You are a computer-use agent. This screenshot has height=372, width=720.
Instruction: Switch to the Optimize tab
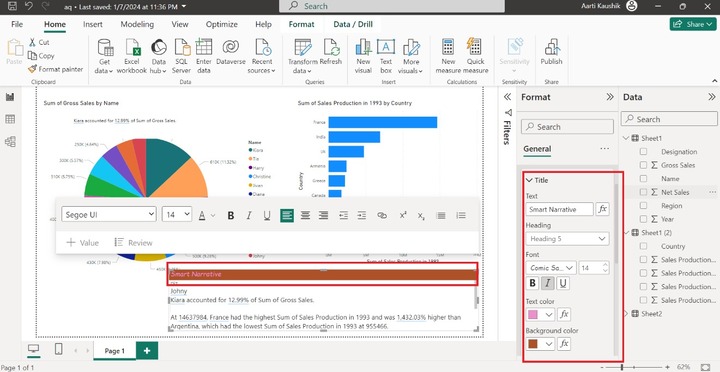point(222,24)
